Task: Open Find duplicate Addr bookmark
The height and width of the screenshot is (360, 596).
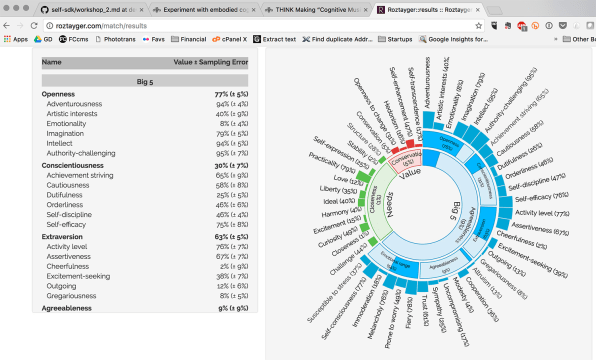Action: click(x=337, y=39)
